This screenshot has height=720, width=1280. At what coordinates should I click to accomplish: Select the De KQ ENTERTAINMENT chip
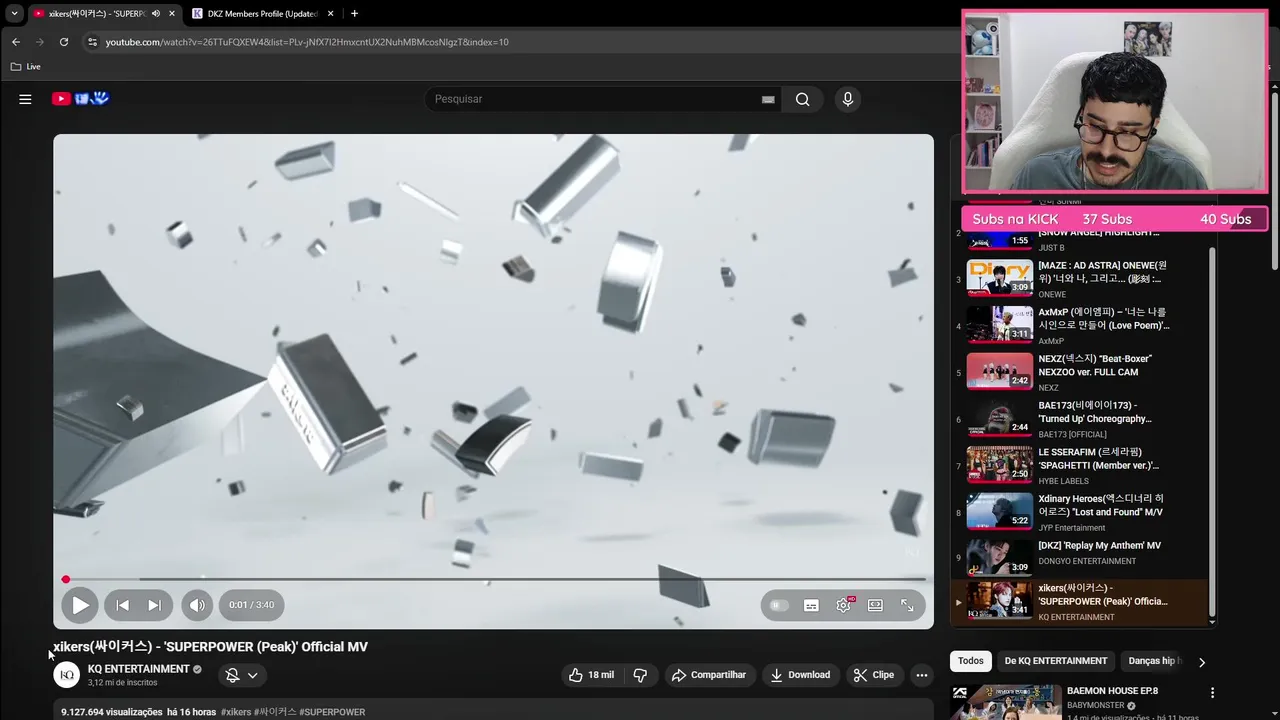tap(1055, 661)
